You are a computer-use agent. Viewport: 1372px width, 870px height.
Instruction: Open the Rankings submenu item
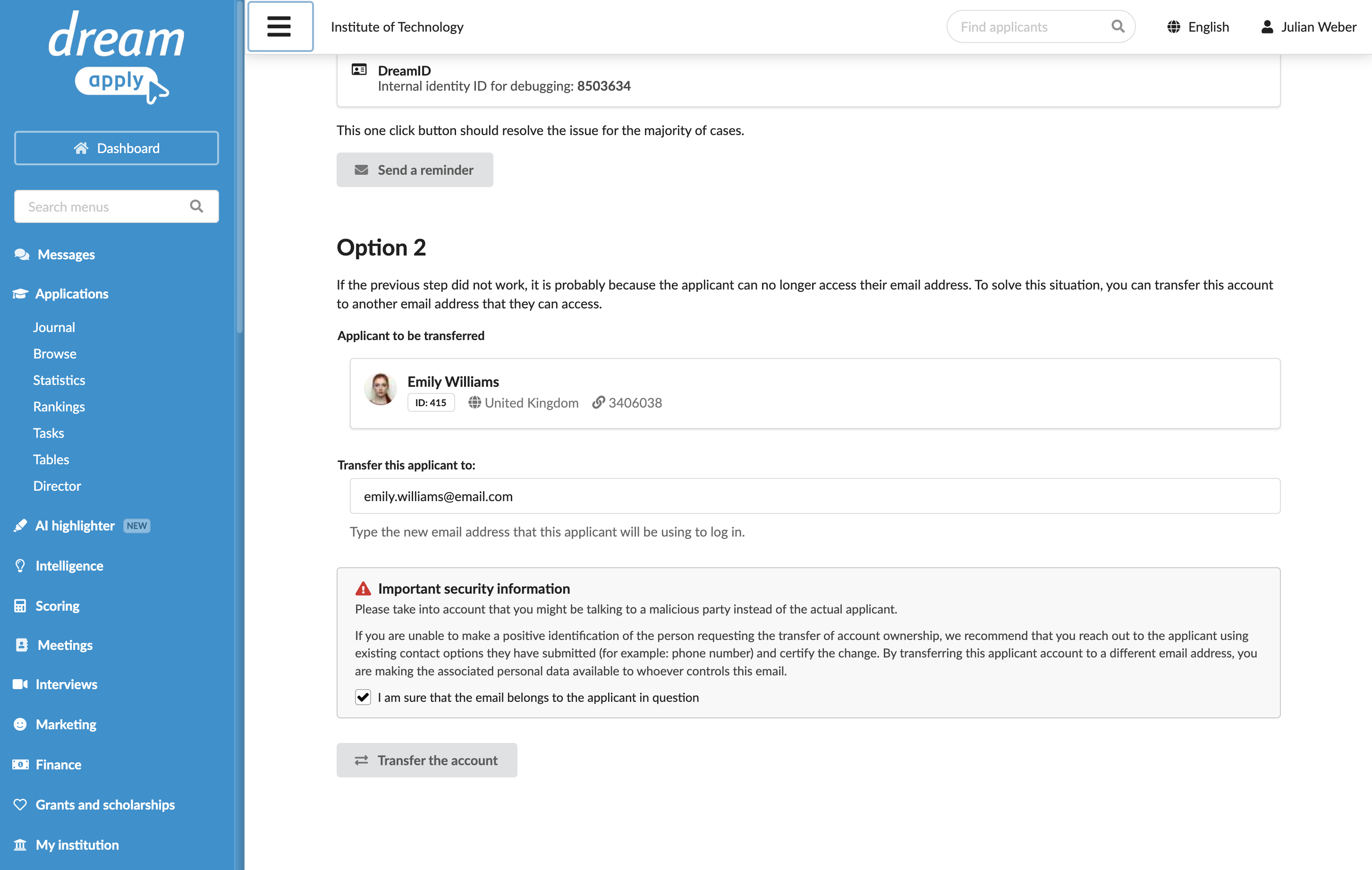(x=59, y=407)
